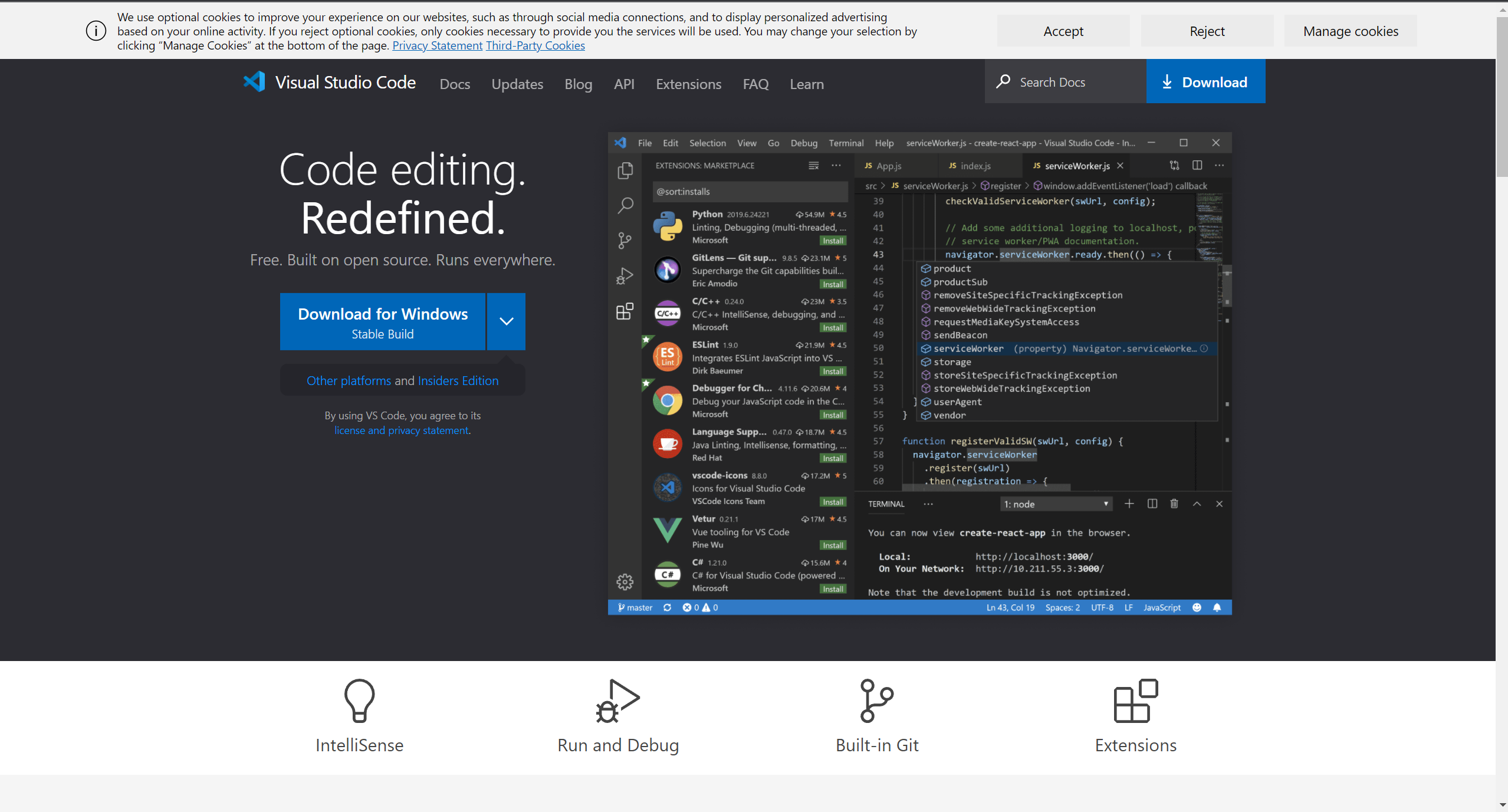This screenshot has height=812, width=1508.
Task: Click the Visual Studio Code logo icon
Action: (255, 82)
